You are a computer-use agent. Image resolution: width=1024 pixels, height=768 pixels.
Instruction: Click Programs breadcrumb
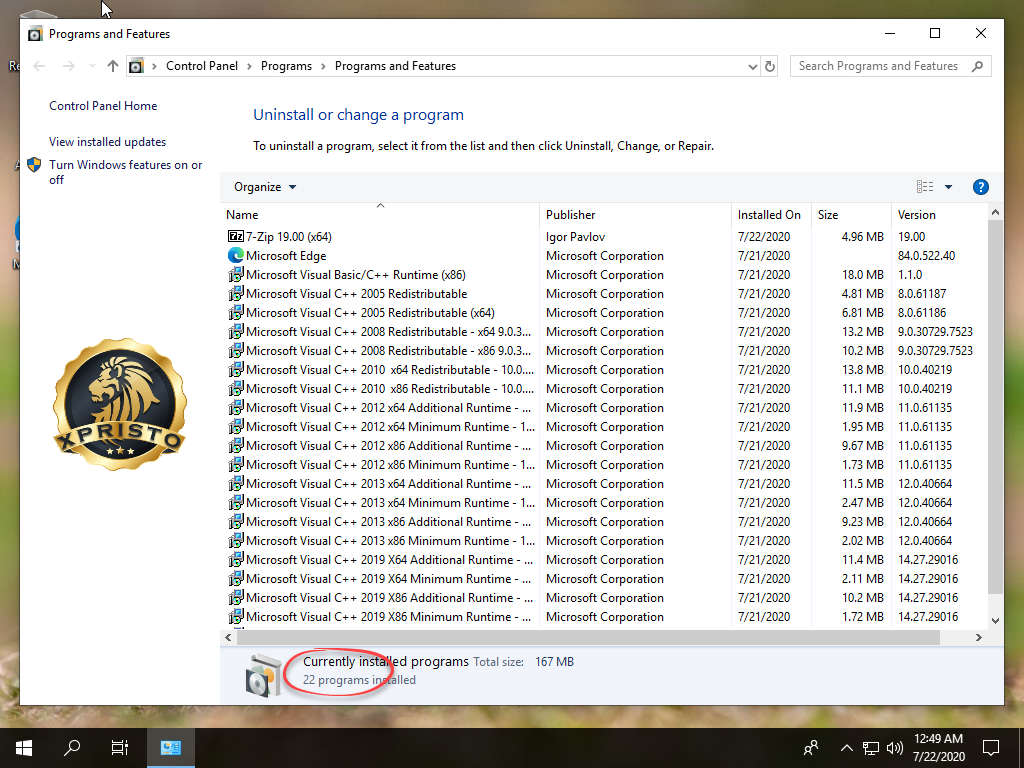pyautogui.click(x=286, y=66)
